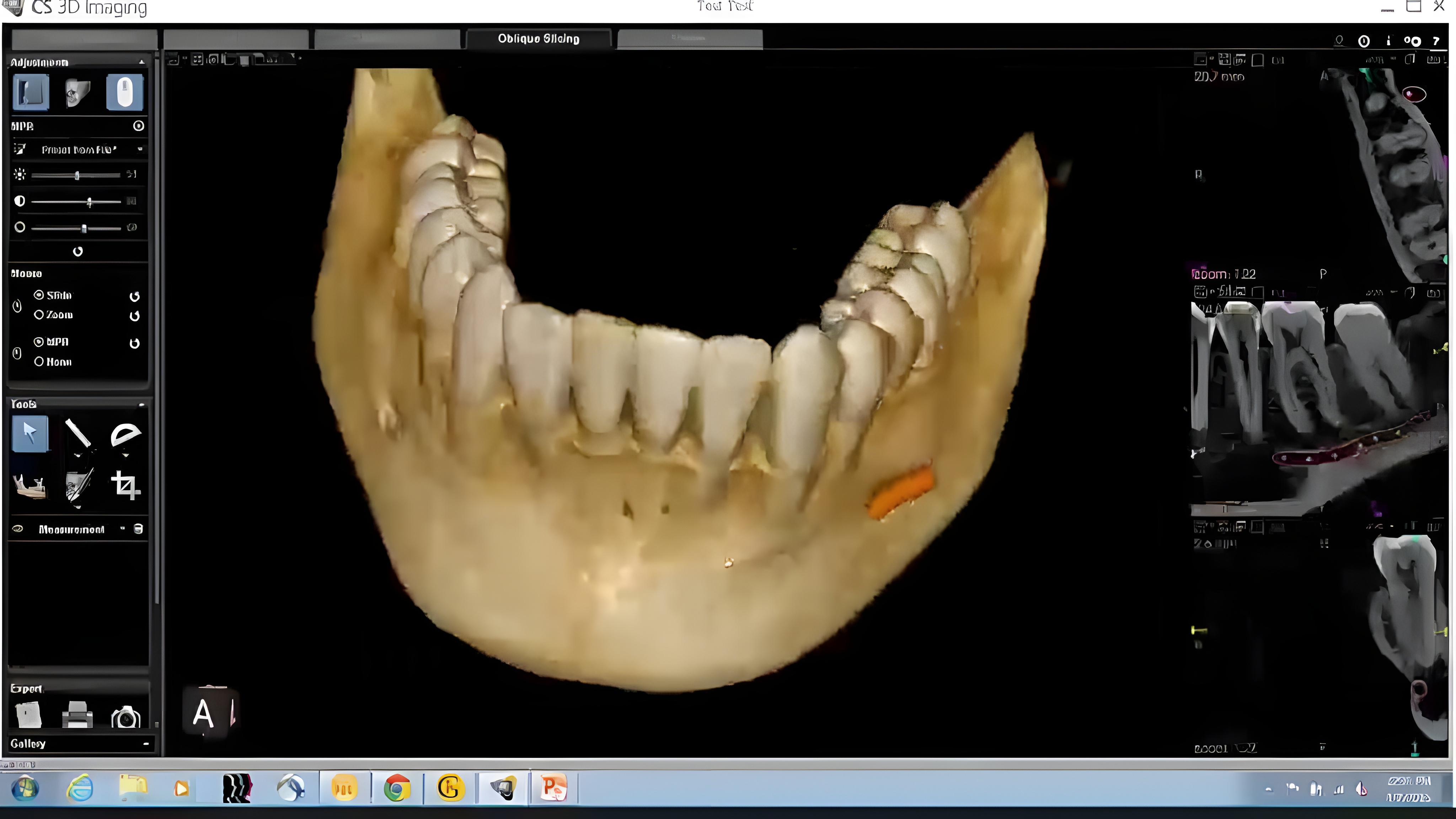1456x819 pixels.
Task: Select the arrow pointer tool
Action: point(30,434)
